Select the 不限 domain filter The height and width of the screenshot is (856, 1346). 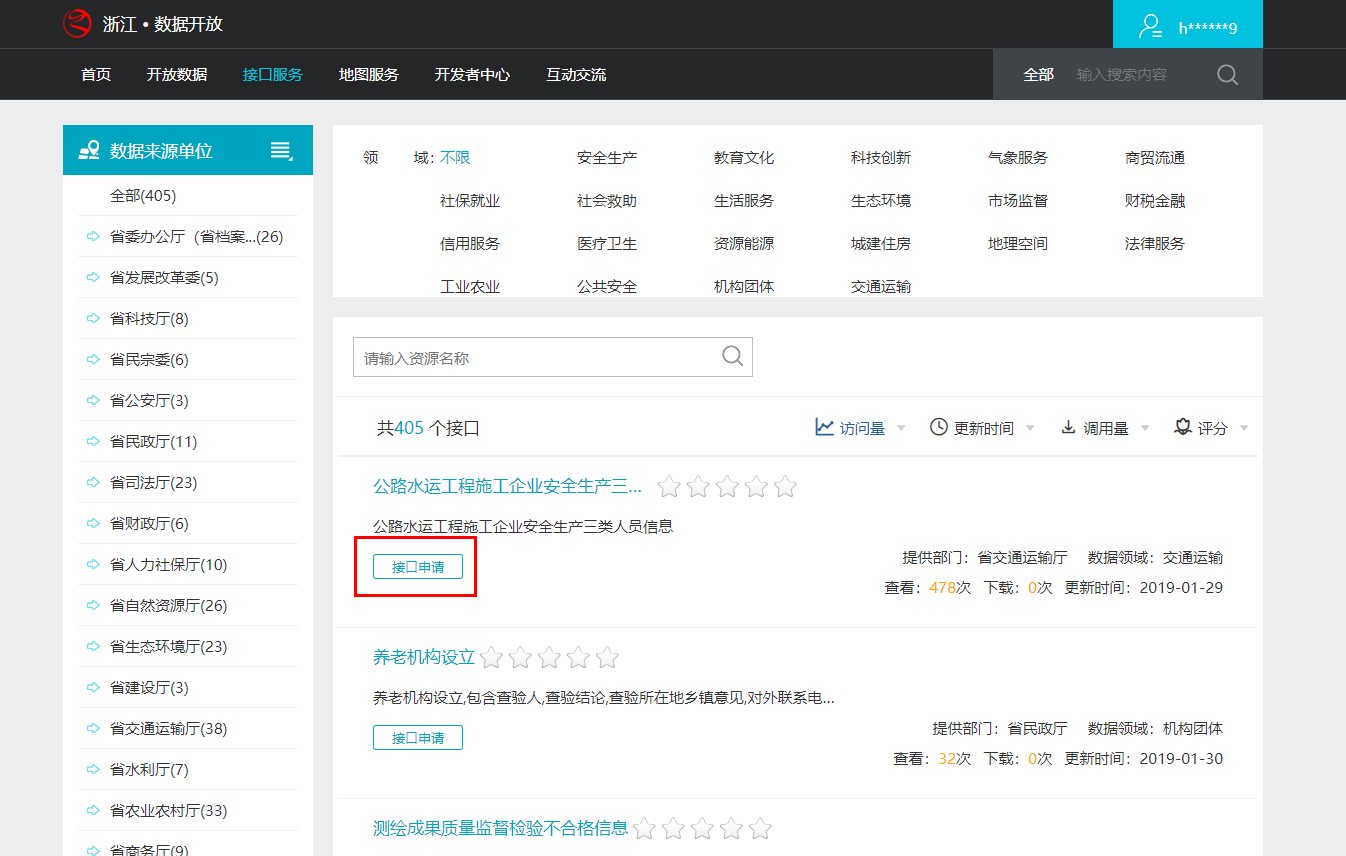(455, 158)
